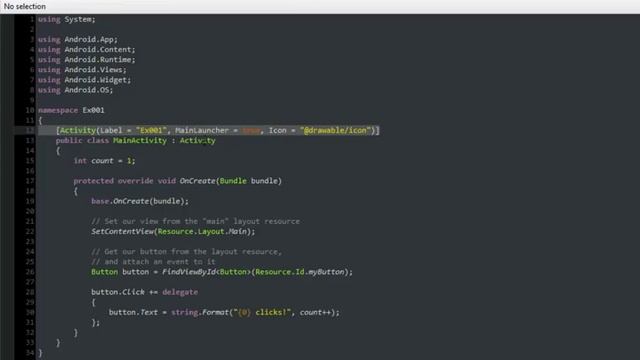Click the comment "// and attach an event to it"
The image size is (640, 360).
coord(153,262)
